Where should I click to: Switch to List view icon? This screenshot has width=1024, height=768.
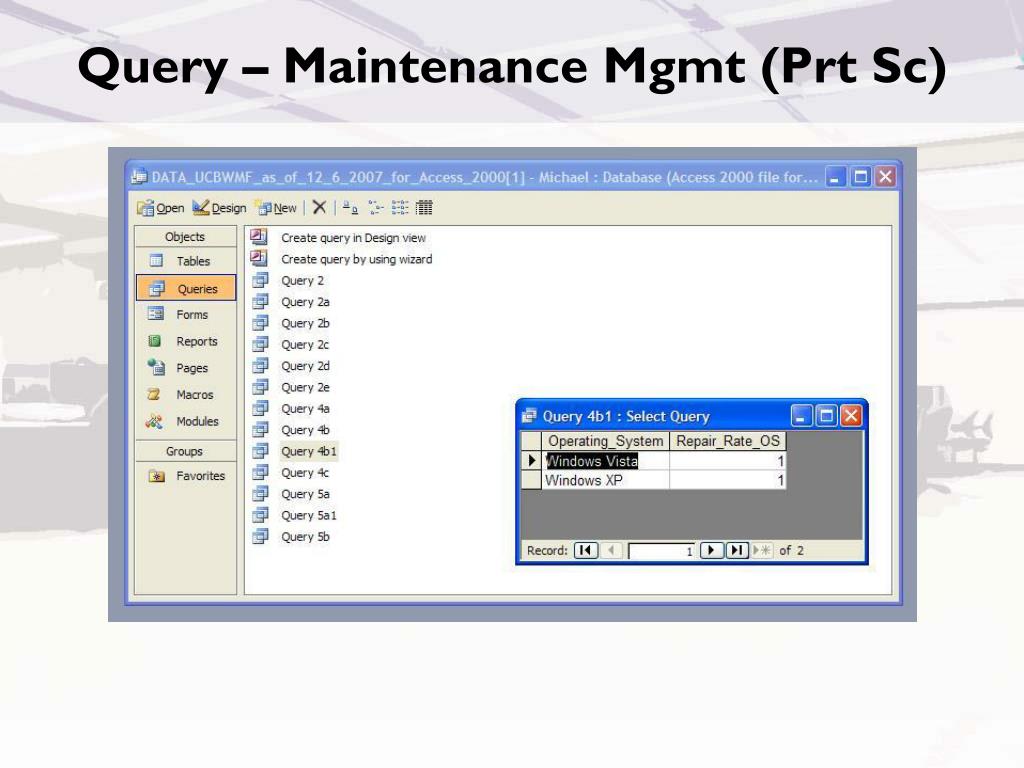(400, 208)
